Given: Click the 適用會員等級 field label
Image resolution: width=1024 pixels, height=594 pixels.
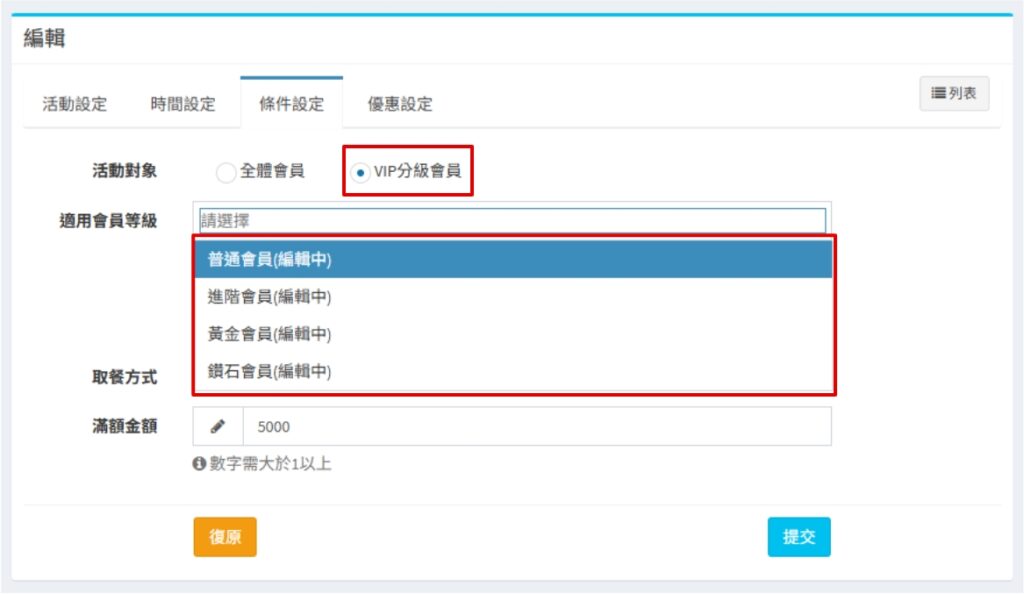Looking at the screenshot, I should tap(108, 221).
